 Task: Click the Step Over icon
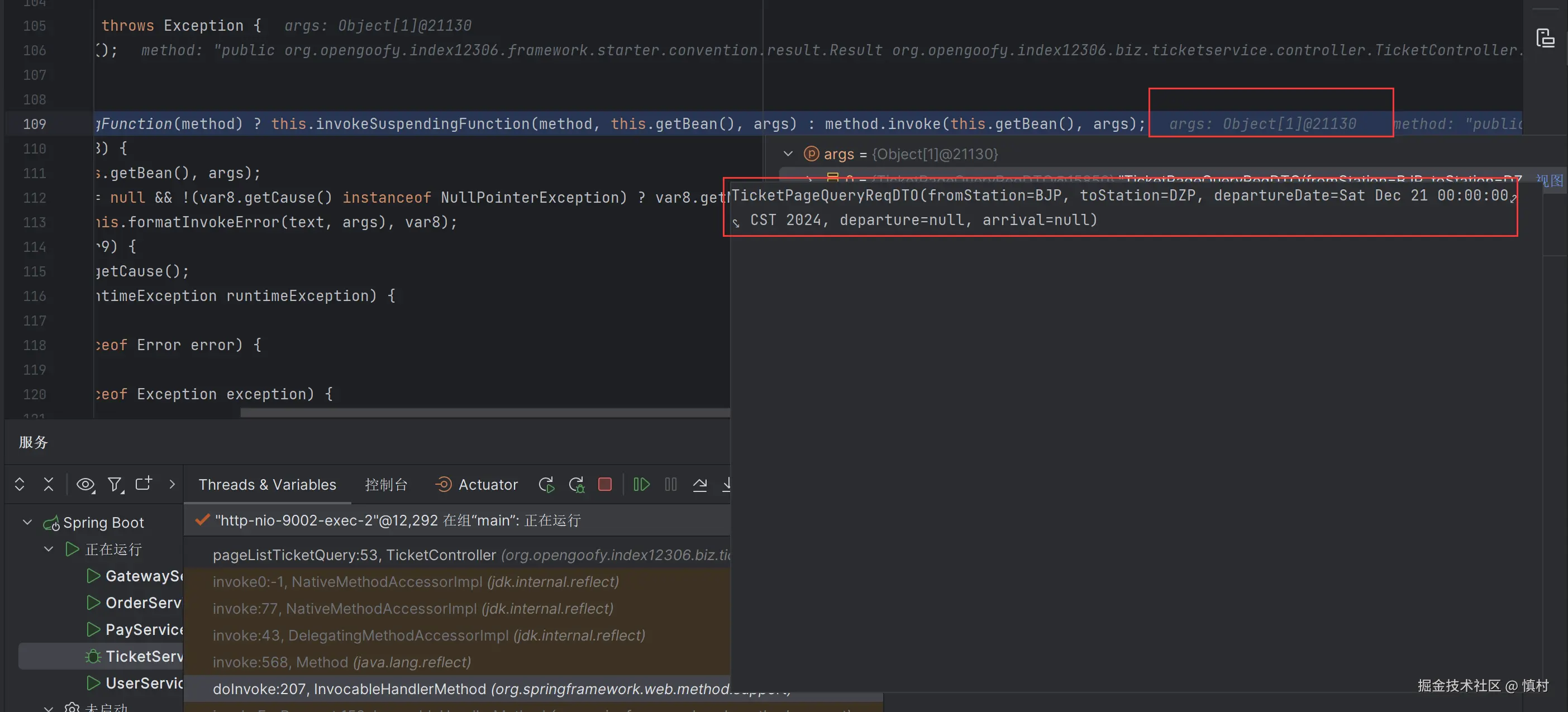point(699,484)
